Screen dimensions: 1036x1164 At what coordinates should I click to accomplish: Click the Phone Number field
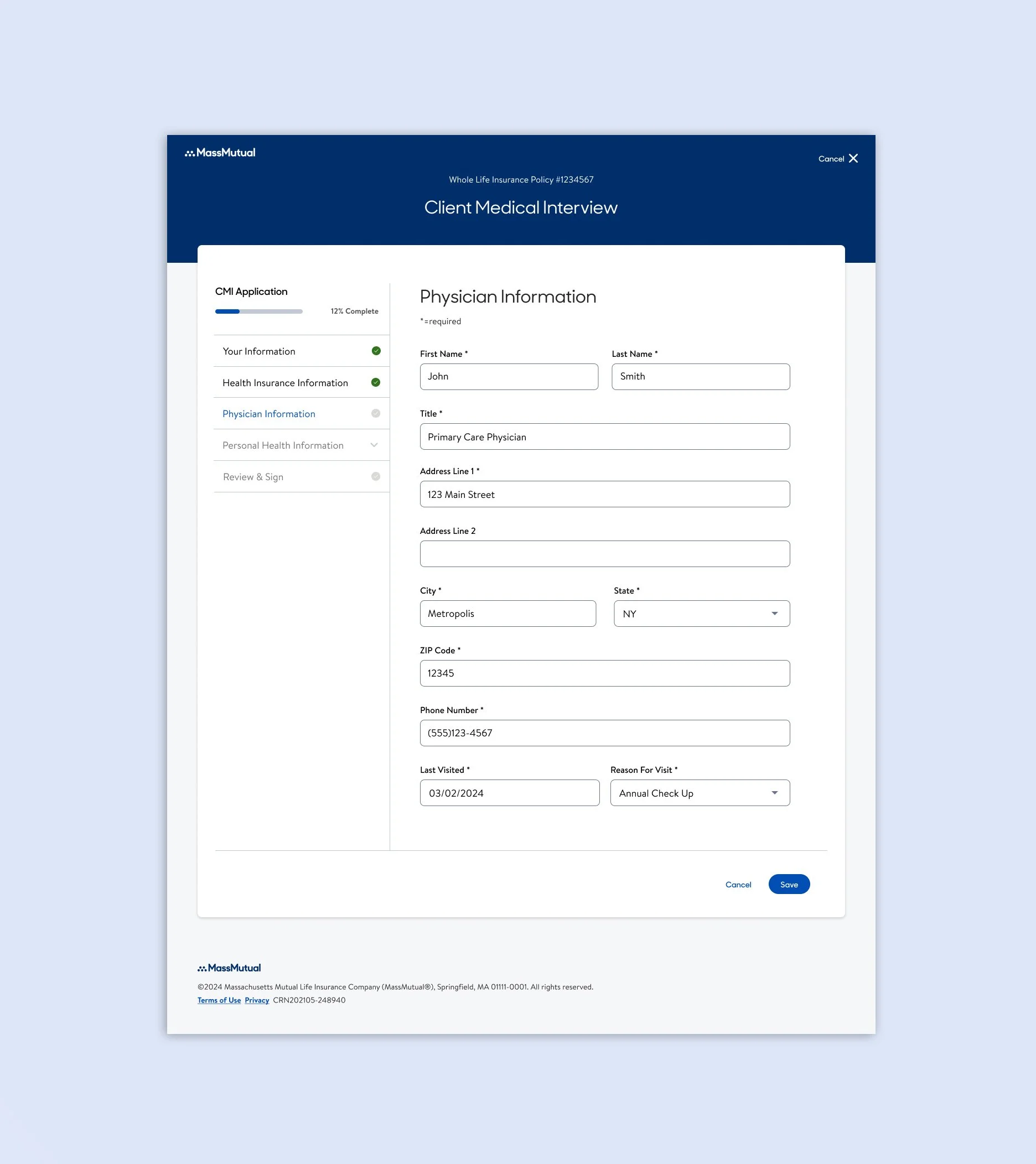pyautogui.click(x=605, y=733)
